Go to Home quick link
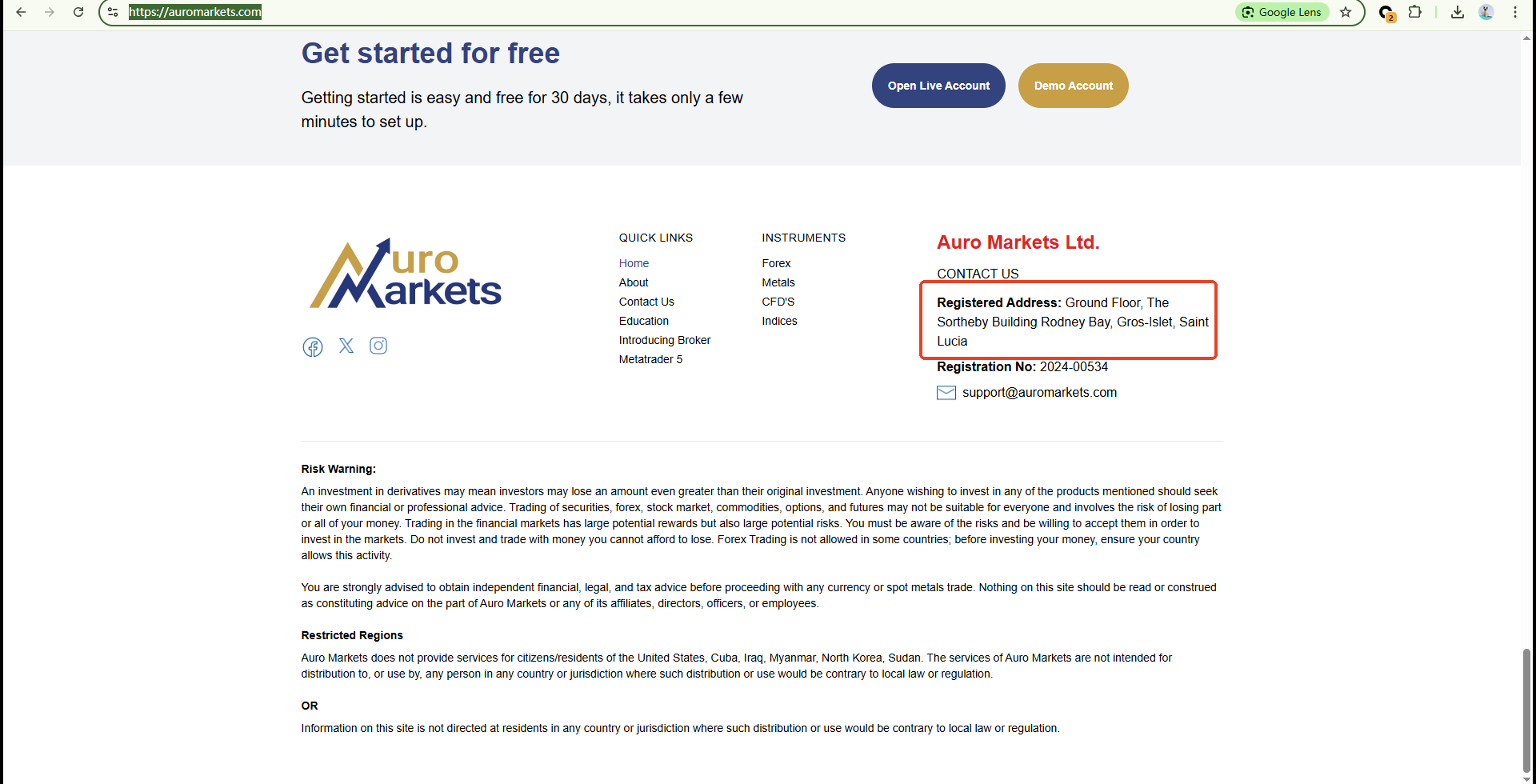1536x784 pixels. (x=634, y=263)
